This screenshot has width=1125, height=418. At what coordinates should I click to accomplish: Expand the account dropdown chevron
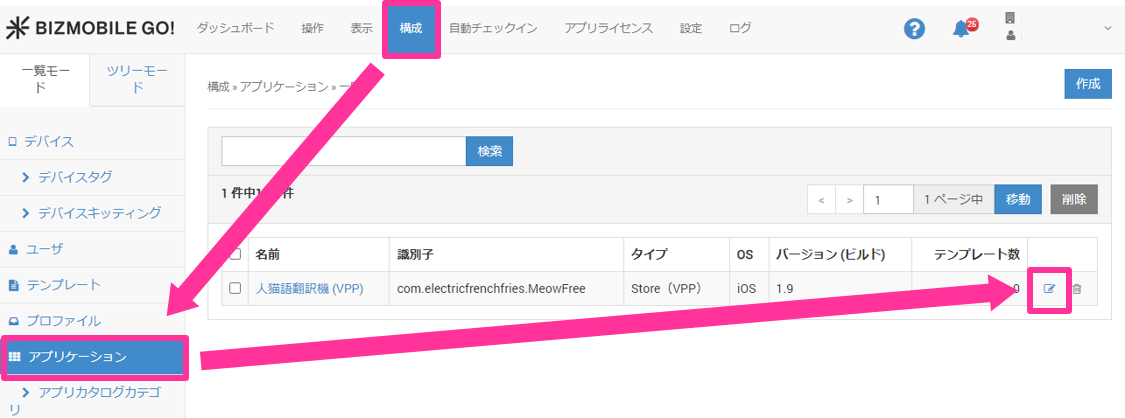click(1107, 28)
